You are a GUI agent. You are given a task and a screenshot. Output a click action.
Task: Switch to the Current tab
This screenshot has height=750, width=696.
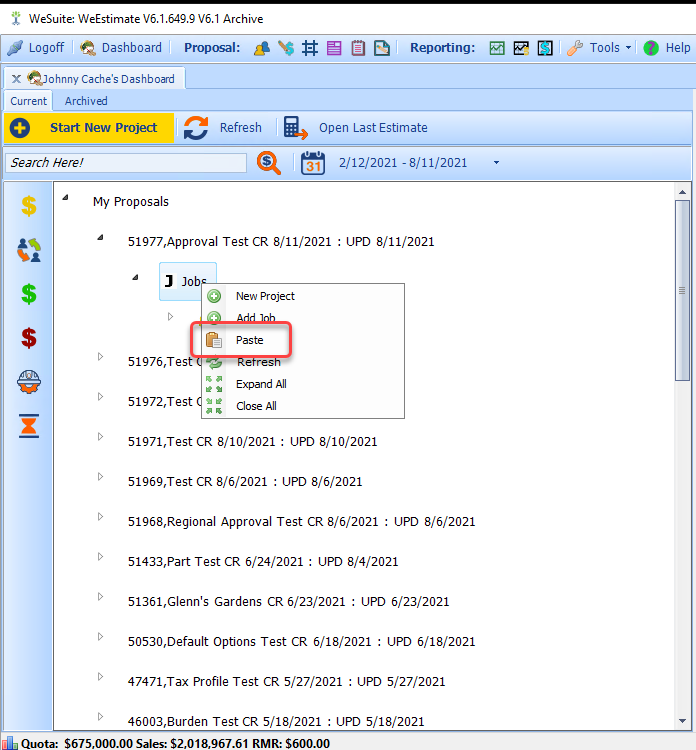point(28,101)
